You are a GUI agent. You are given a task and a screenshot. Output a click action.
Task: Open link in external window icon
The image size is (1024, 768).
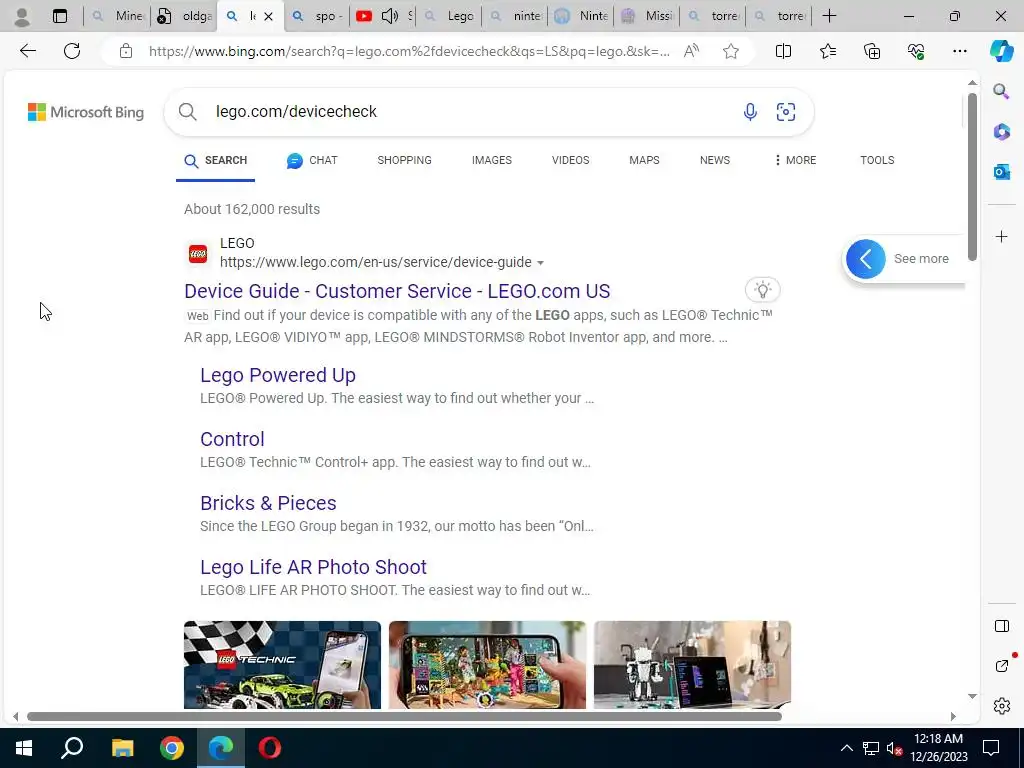[x=1001, y=666]
